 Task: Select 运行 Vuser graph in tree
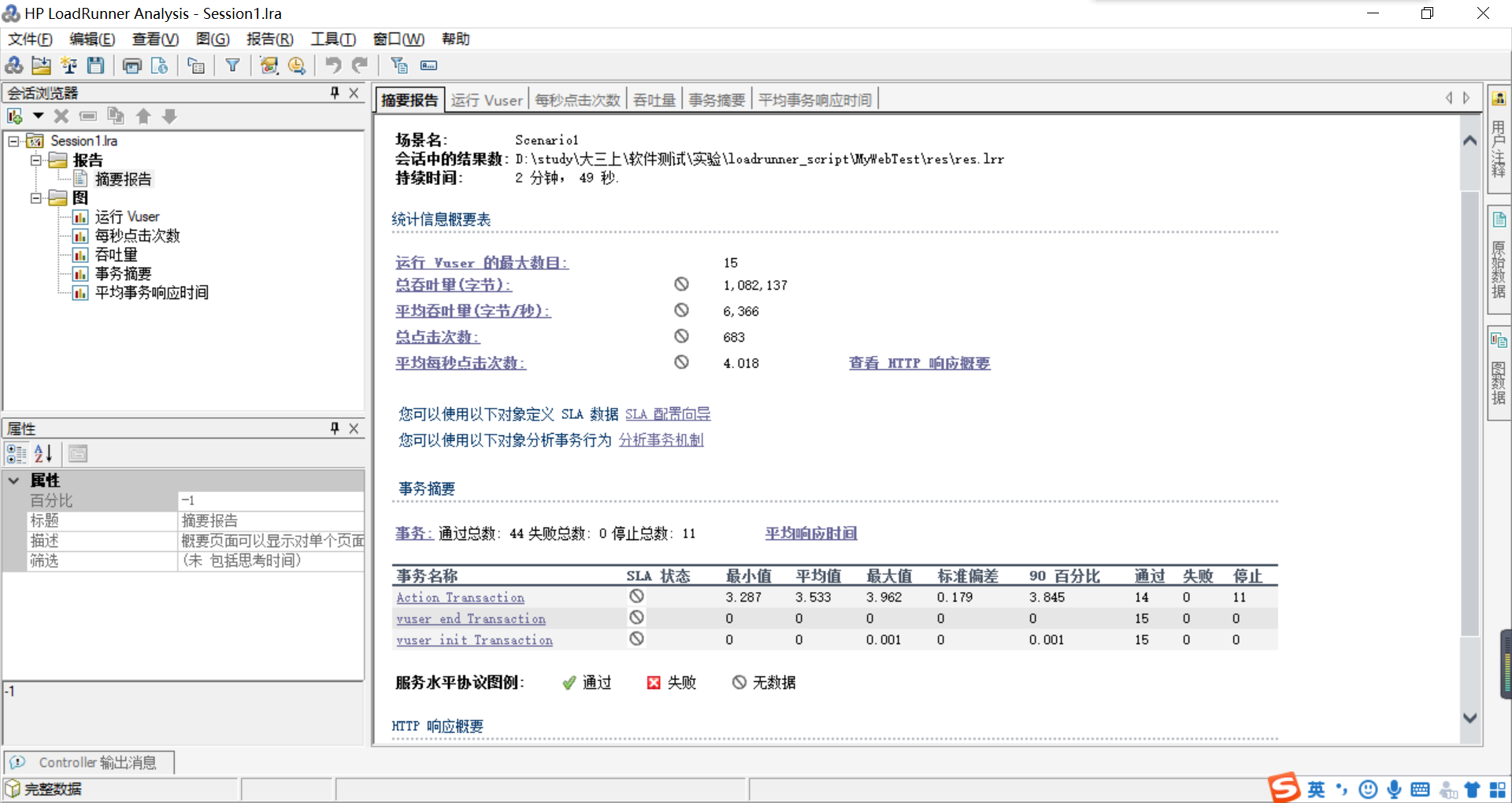click(x=127, y=216)
